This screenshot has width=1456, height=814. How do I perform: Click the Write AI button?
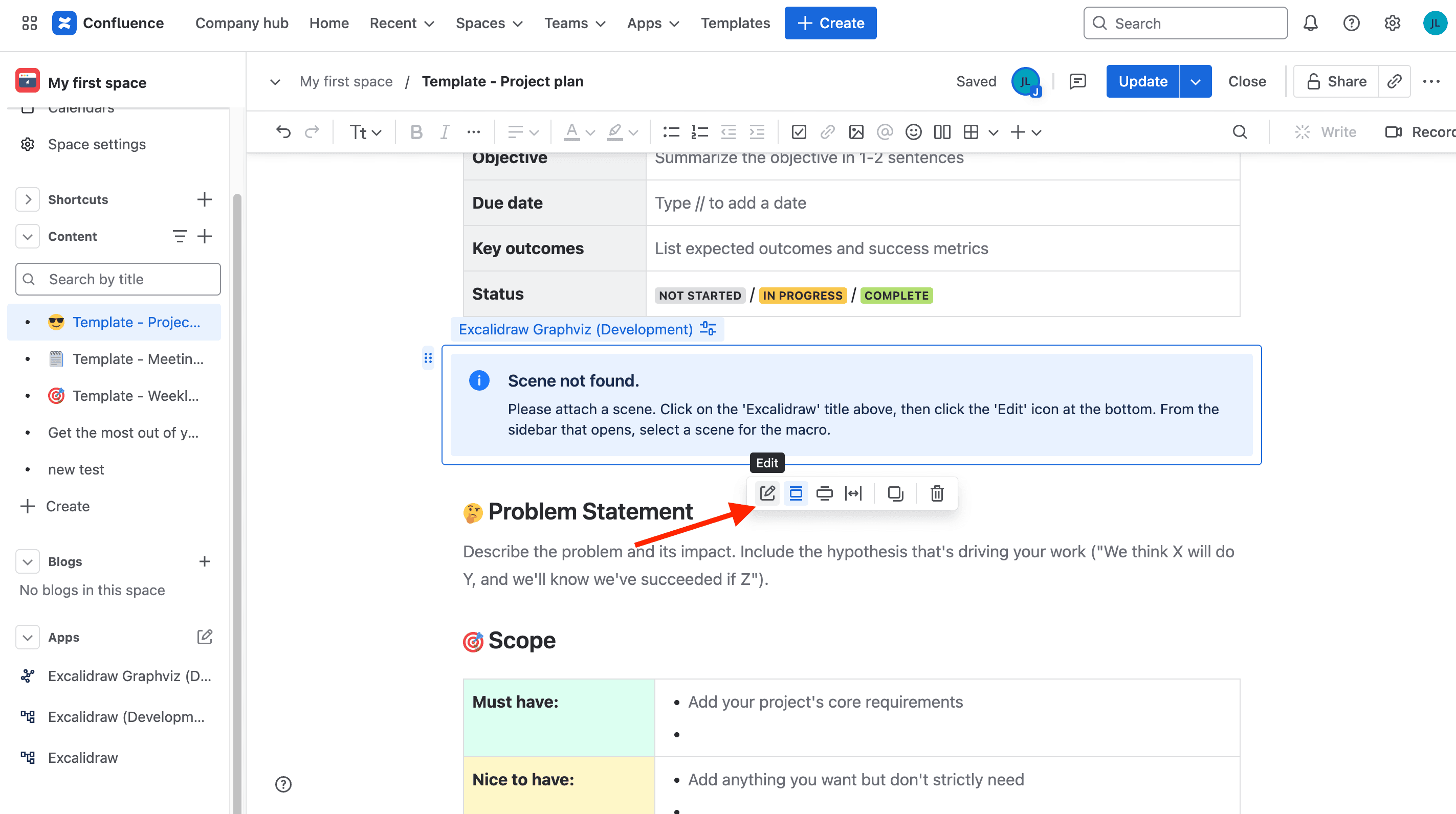click(x=1326, y=132)
